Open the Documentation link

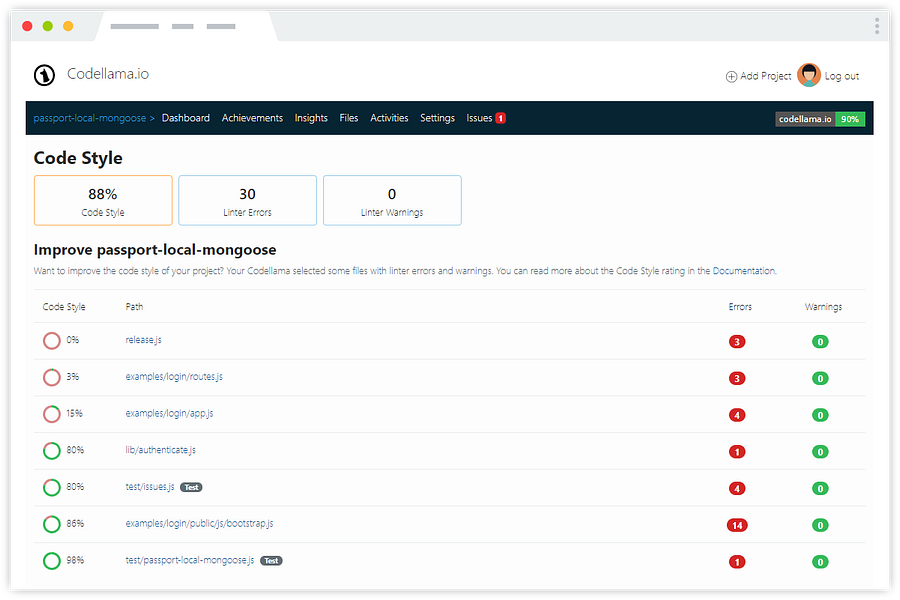(x=744, y=271)
